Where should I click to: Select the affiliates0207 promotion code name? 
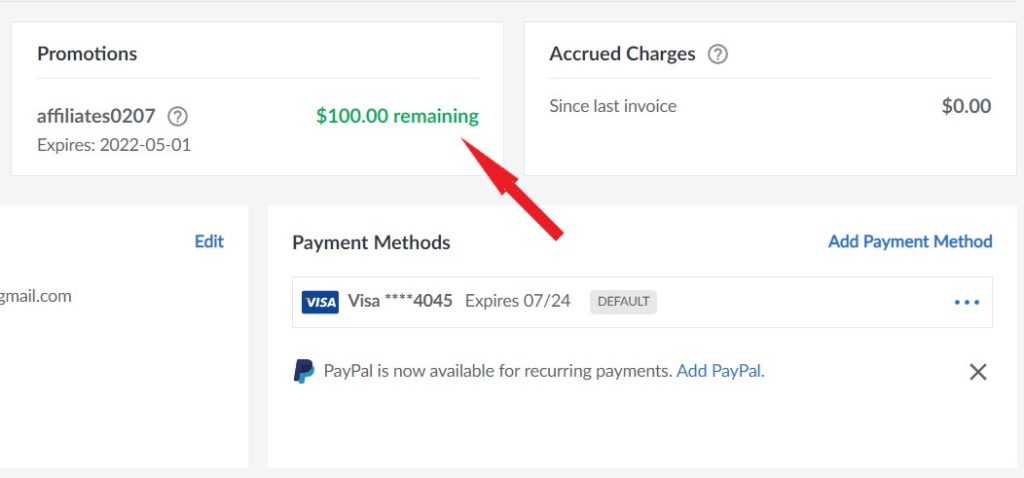[96, 116]
